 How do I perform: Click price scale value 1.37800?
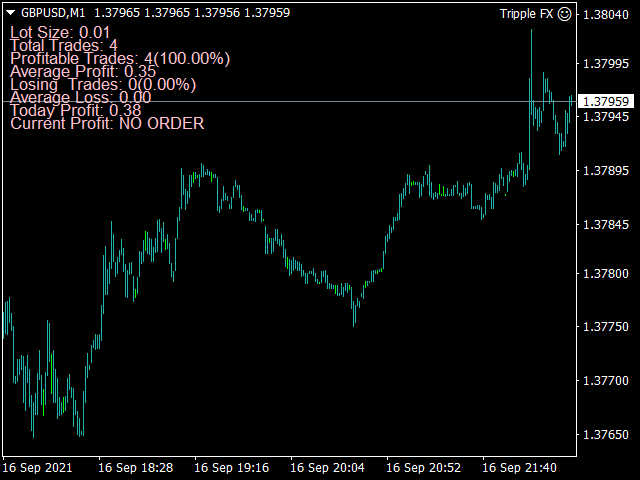[606, 273]
